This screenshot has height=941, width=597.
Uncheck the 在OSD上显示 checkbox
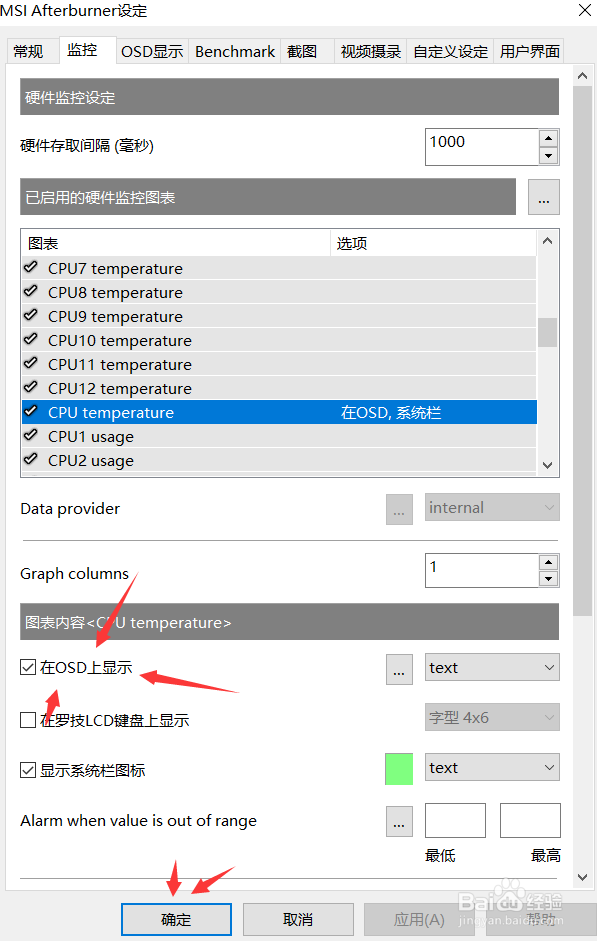tap(28, 667)
